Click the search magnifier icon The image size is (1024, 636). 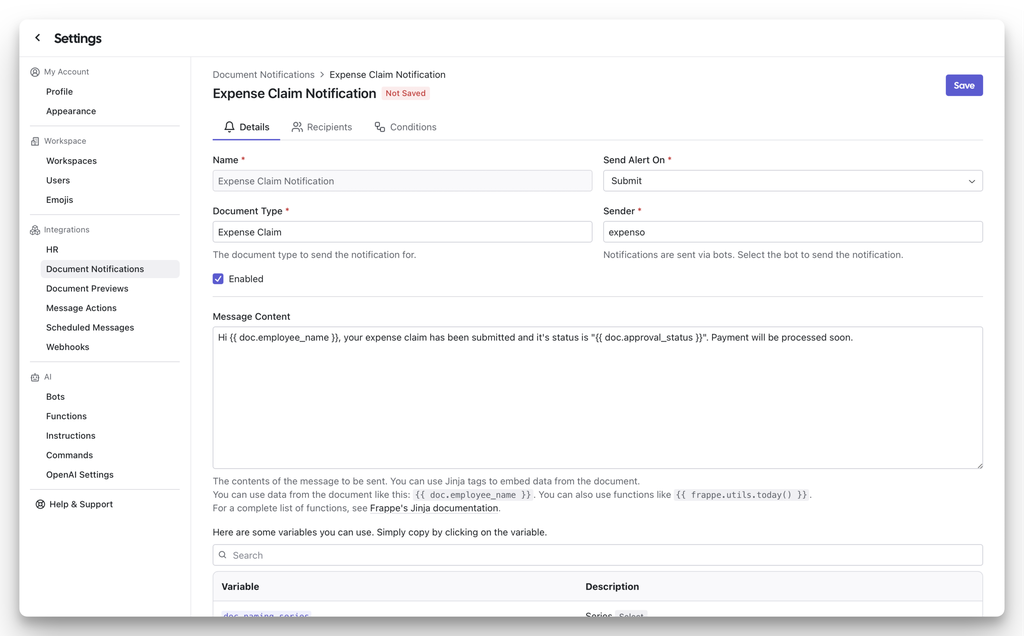pyautogui.click(x=223, y=555)
